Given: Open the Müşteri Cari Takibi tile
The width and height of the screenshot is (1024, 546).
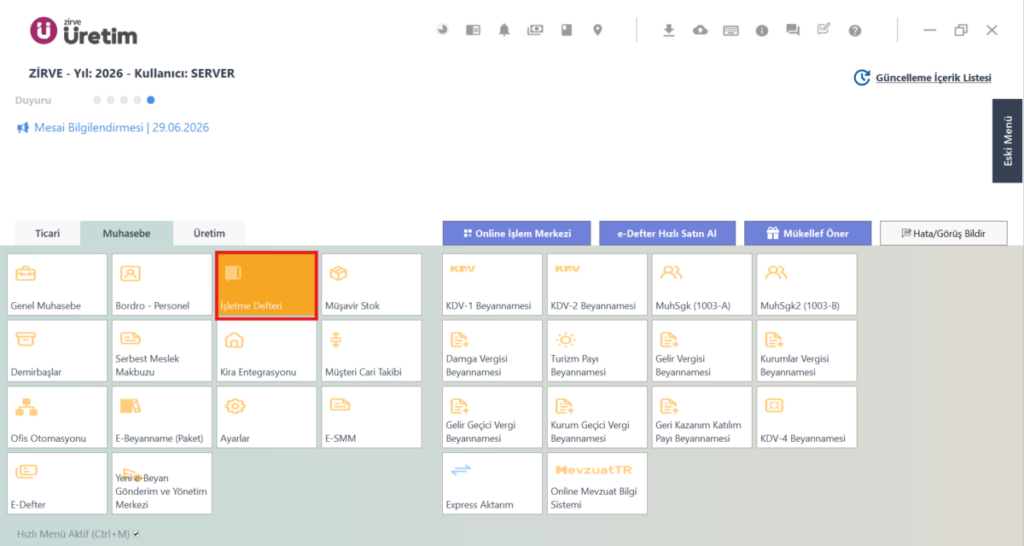Looking at the screenshot, I should 372,351.
